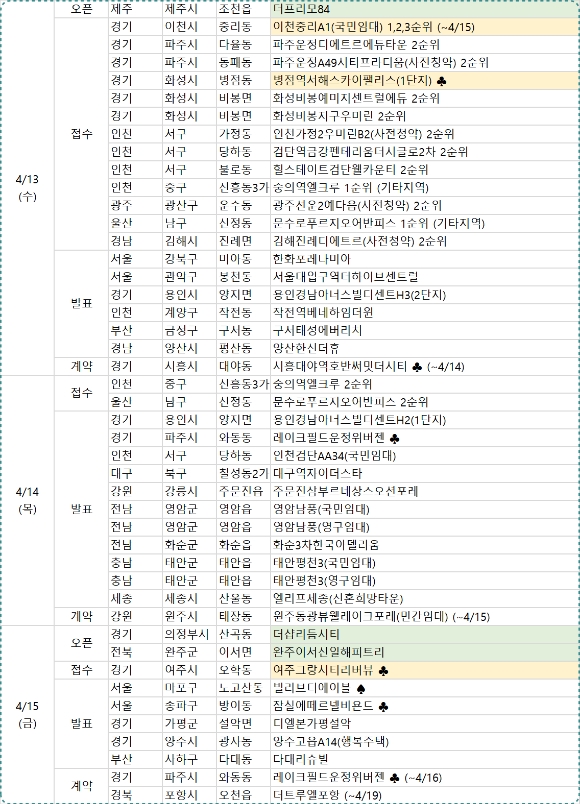Click the 힐스테이트검단웰카운티 2순위 cell
The image size is (580, 804).
point(425,170)
